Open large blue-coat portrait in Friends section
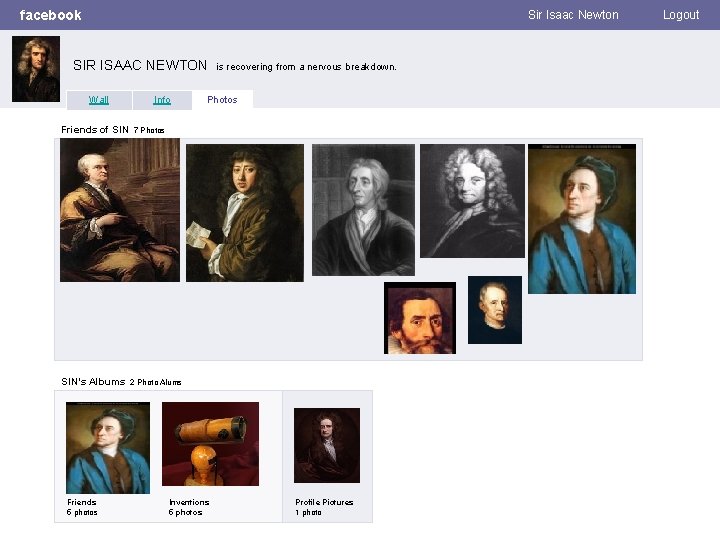This screenshot has width=720, height=540. tap(582, 219)
